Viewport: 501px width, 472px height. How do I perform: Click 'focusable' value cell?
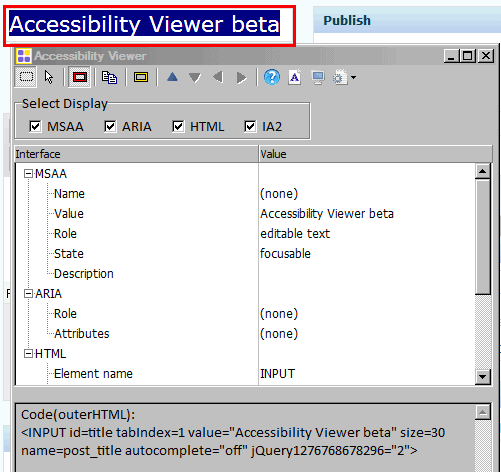click(285, 254)
